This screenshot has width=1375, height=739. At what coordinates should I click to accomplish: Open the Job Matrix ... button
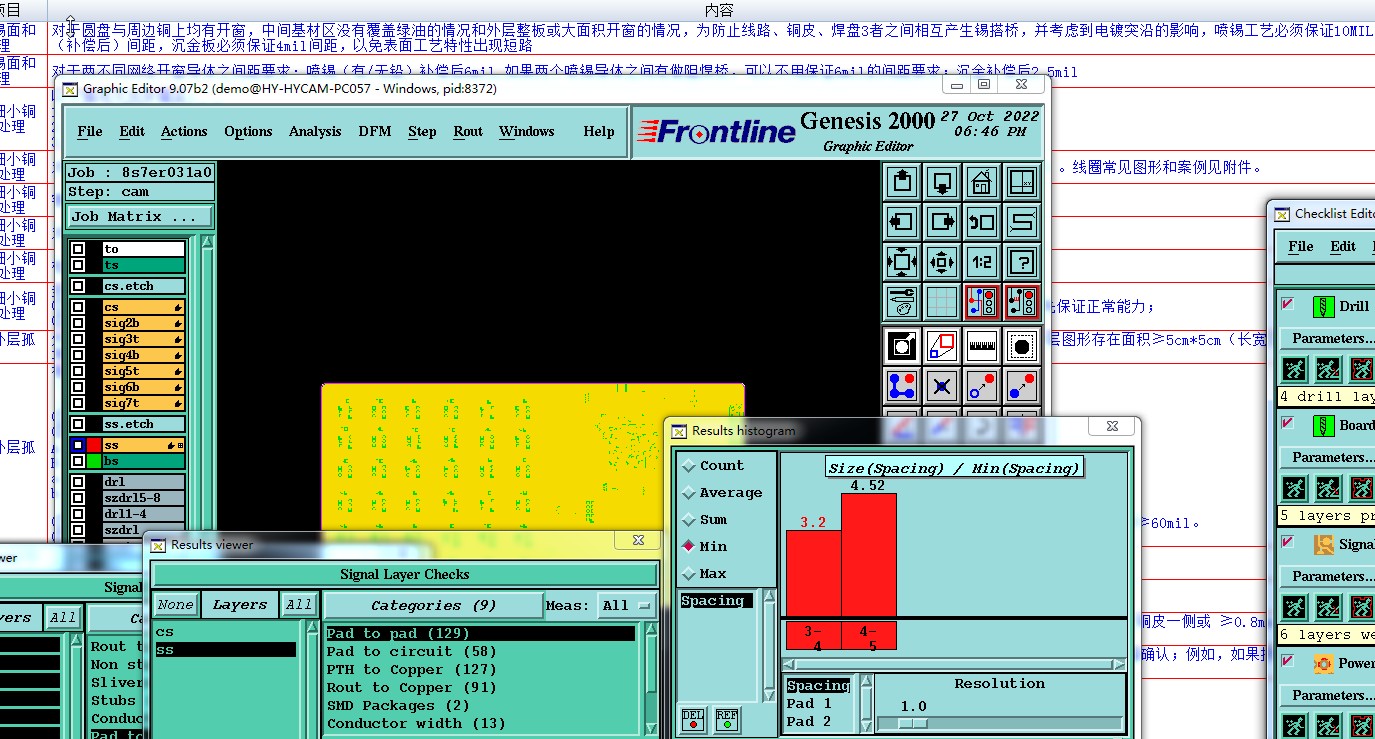tap(140, 216)
